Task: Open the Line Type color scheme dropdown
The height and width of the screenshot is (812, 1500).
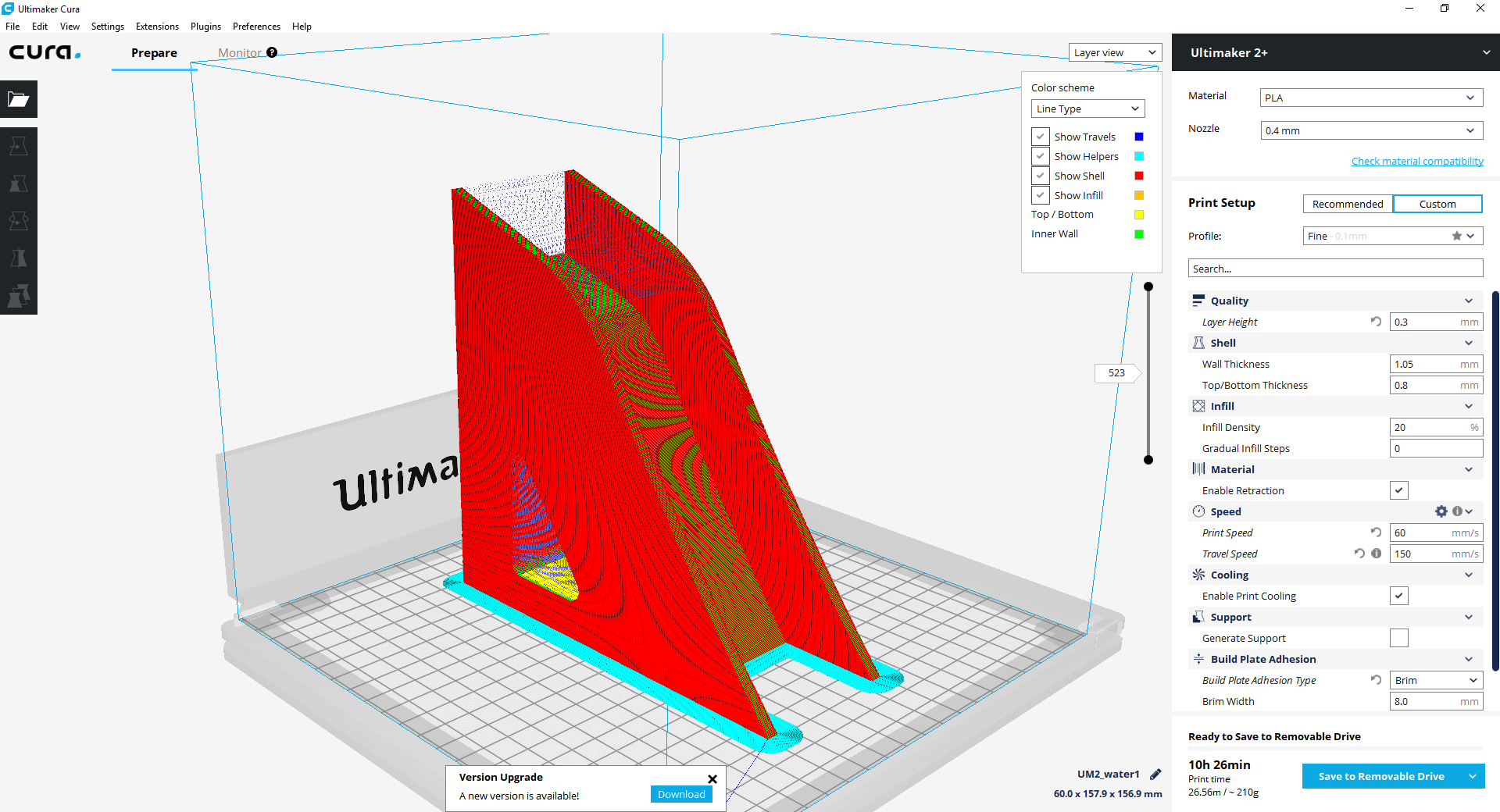Action: (1087, 109)
